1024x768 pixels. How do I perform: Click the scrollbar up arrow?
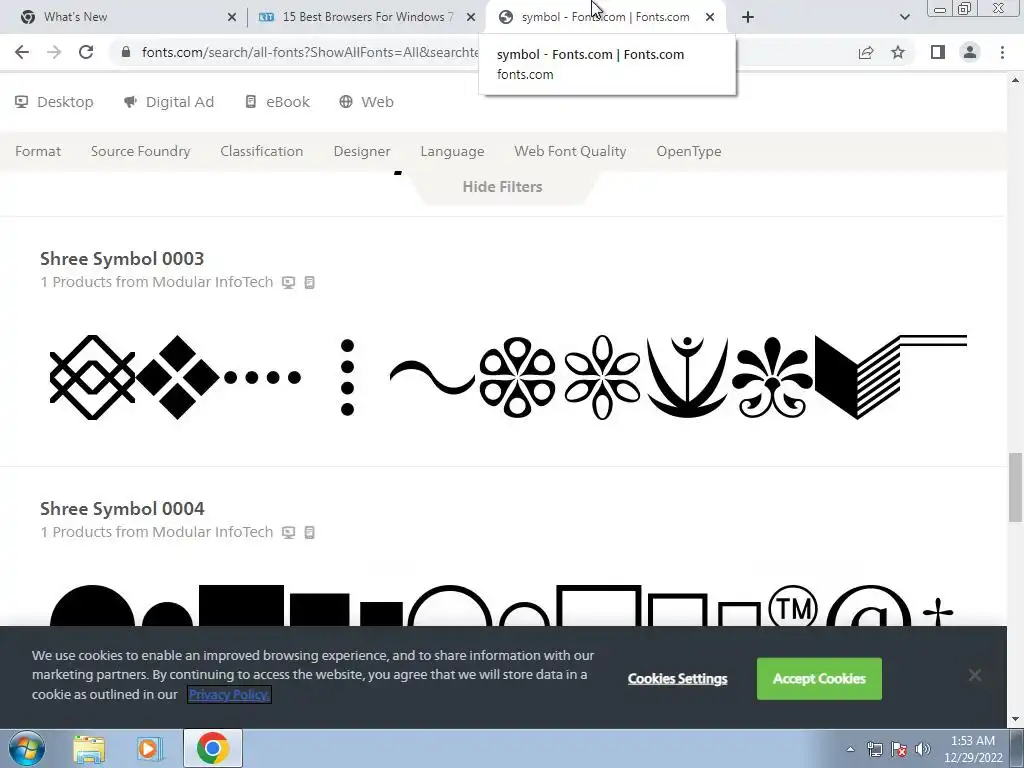coord(1015,80)
